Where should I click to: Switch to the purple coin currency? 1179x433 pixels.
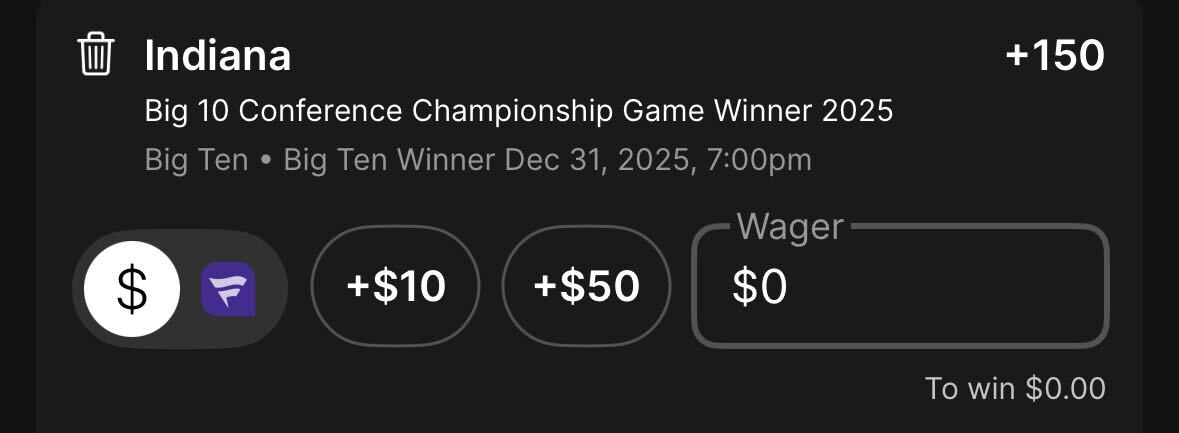point(228,290)
